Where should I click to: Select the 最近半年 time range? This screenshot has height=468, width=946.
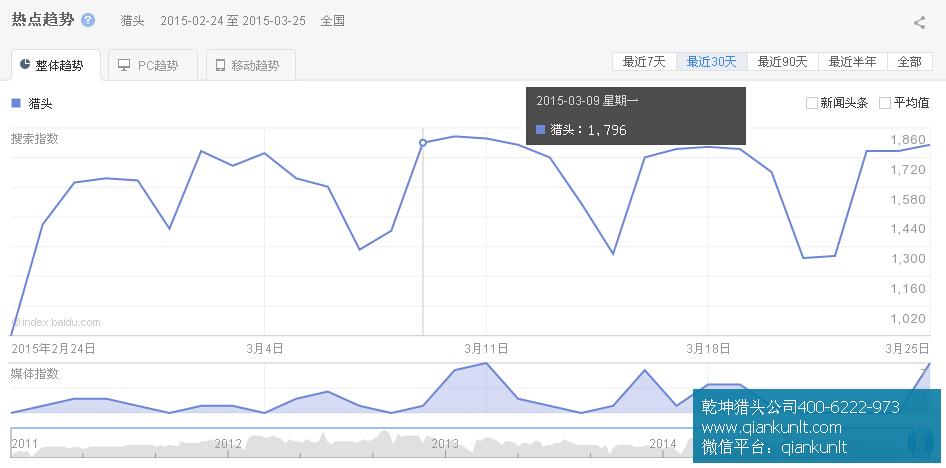[x=852, y=61]
